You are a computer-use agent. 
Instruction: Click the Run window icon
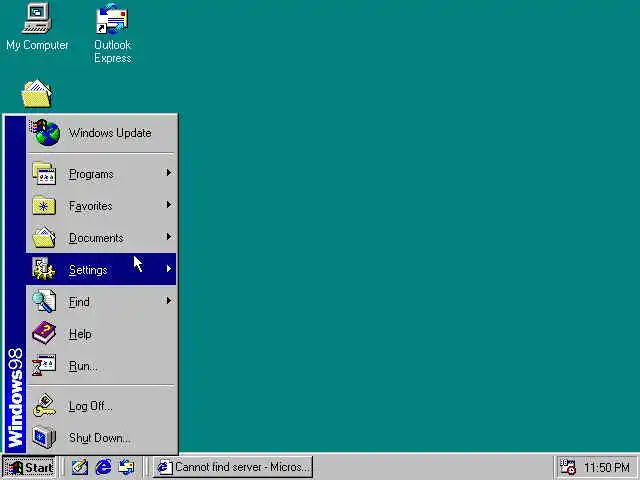point(44,365)
